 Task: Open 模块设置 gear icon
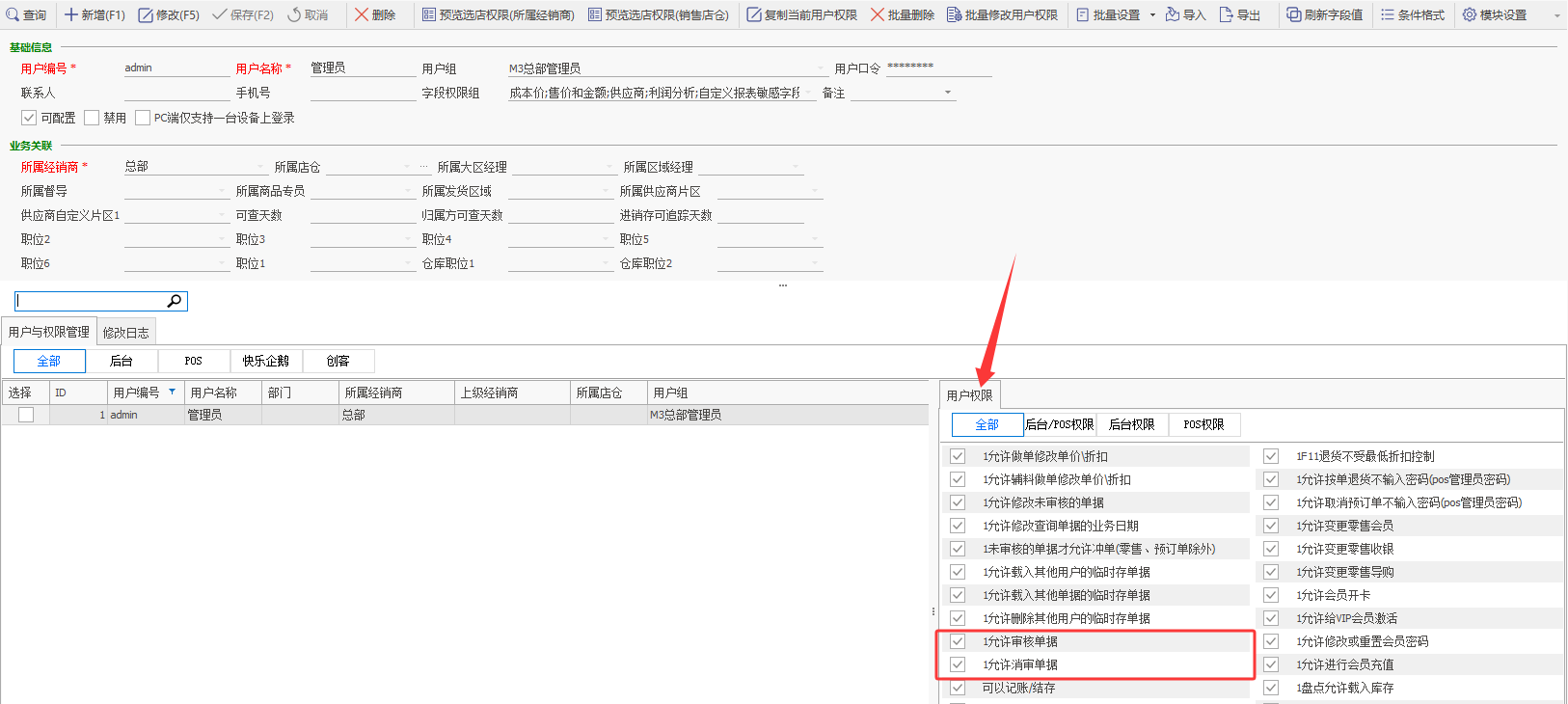pyautogui.click(x=1470, y=14)
